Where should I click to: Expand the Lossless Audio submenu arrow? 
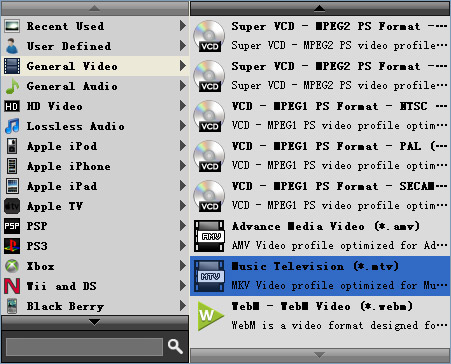click(x=182, y=126)
